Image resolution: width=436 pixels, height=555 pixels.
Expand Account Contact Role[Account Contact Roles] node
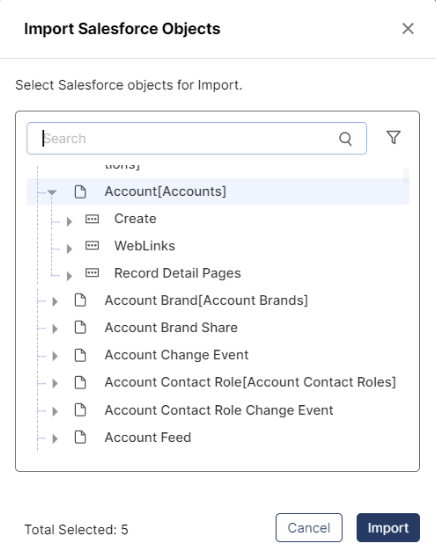[x=55, y=383]
